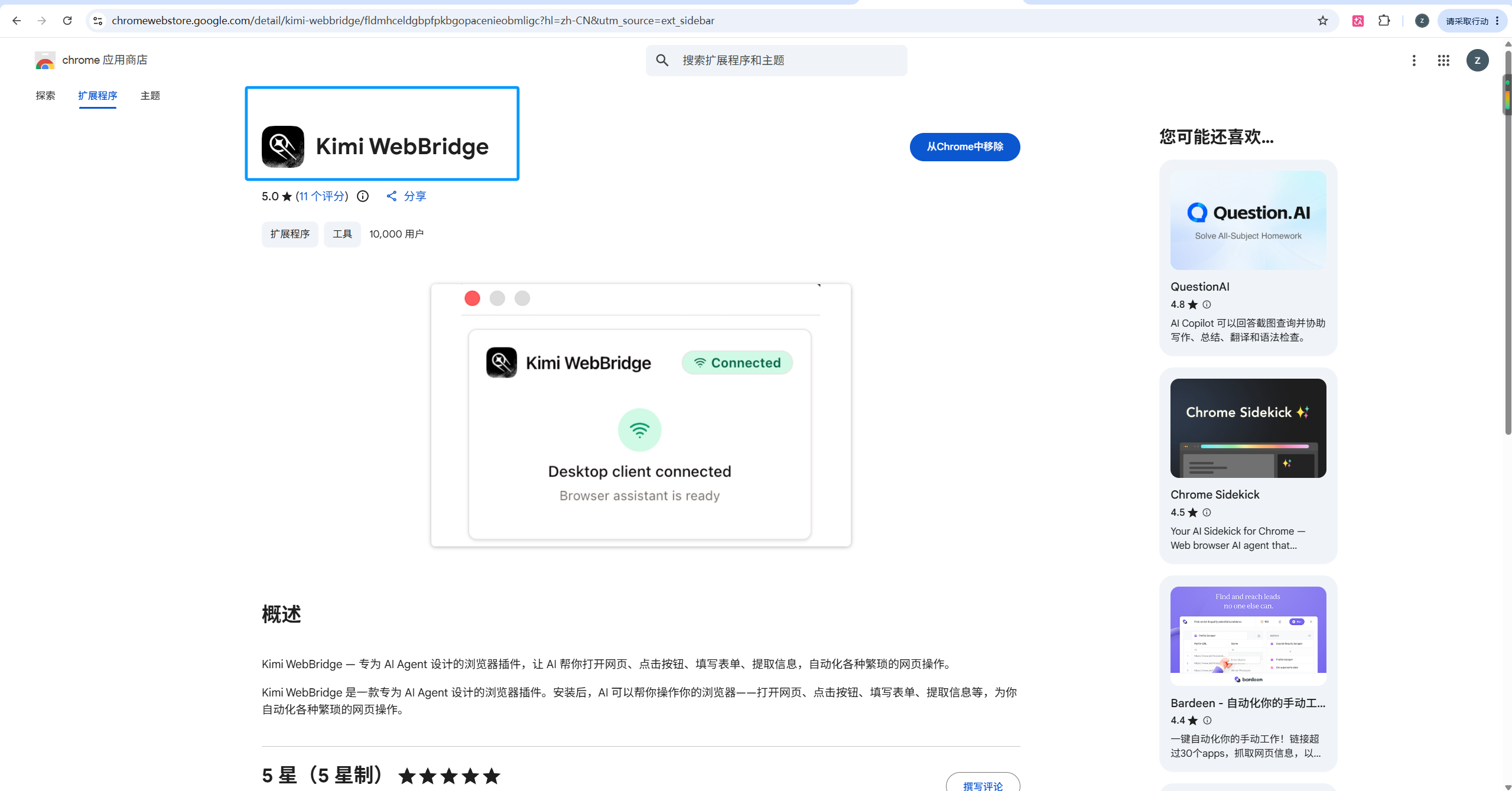The image size is (1512, 791).
Task: Open the Bardeen promo image
Action: pos(1248,636)
